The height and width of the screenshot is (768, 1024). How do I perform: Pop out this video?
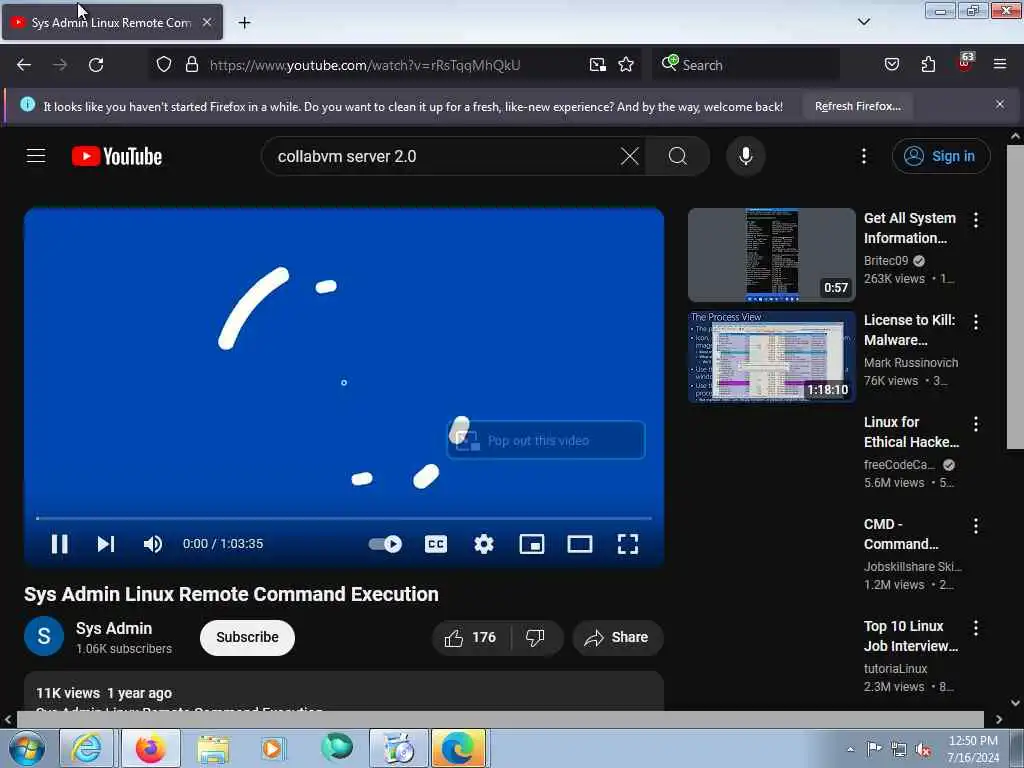pos(546,440)
